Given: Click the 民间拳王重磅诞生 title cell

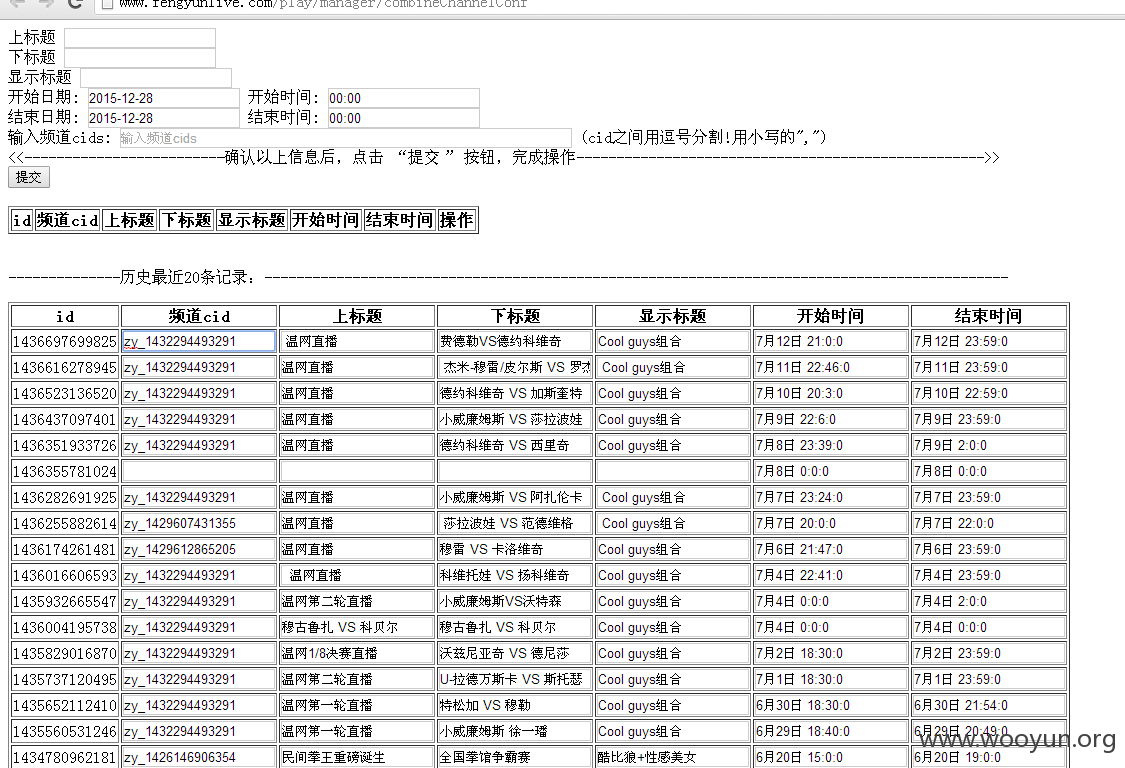Looking at the screenshot, I should pyautogui.click(x=357, y=757).
